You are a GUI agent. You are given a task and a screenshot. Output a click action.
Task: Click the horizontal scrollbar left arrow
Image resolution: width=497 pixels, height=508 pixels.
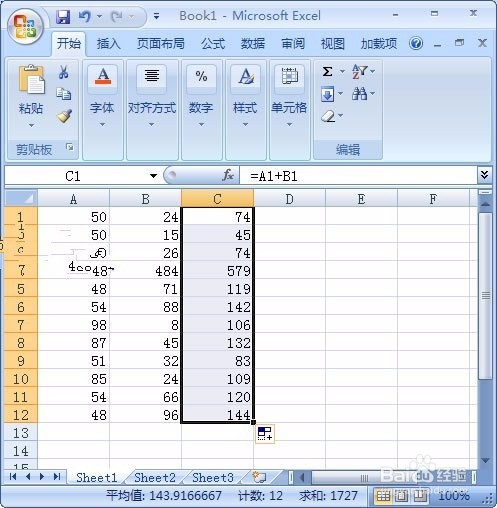(x=302, y=477)
